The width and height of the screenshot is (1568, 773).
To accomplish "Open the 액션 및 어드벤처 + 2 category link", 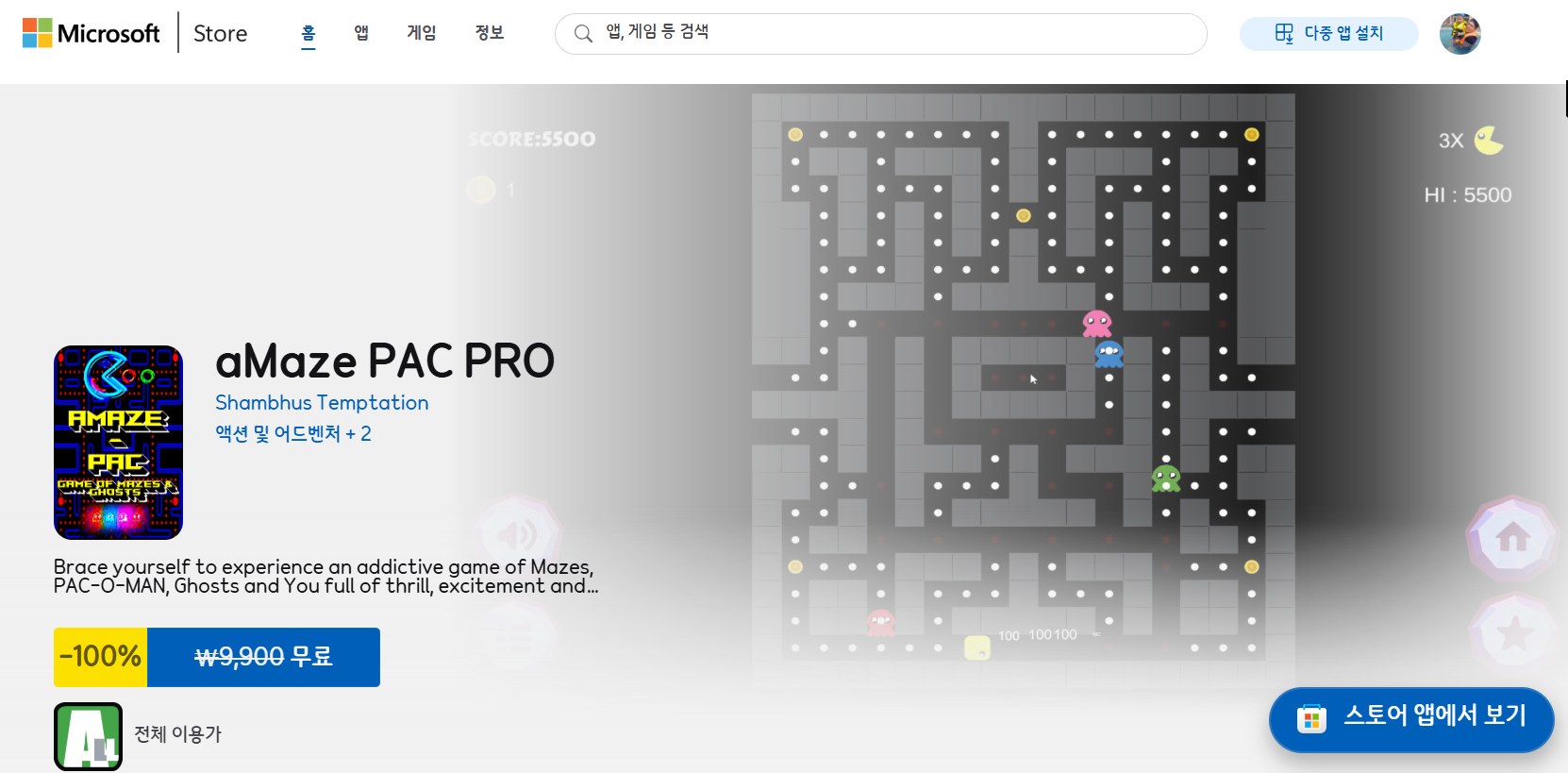I will click(x=293, y=434).
